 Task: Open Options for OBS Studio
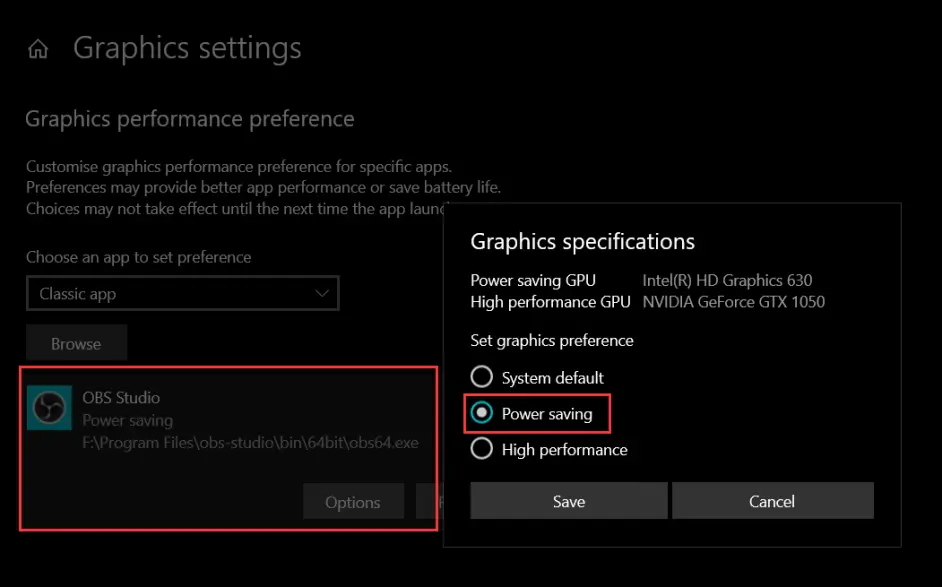pyautogui.click(x=353, y=502)
